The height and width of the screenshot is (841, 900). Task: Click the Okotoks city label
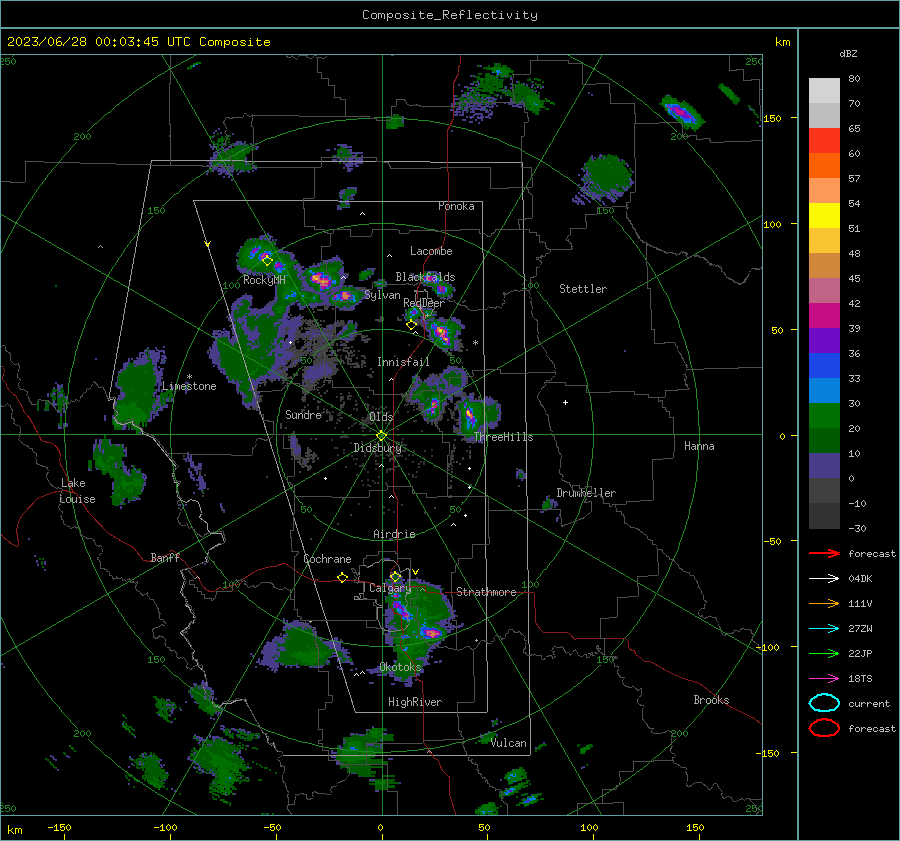pos(400,667)
